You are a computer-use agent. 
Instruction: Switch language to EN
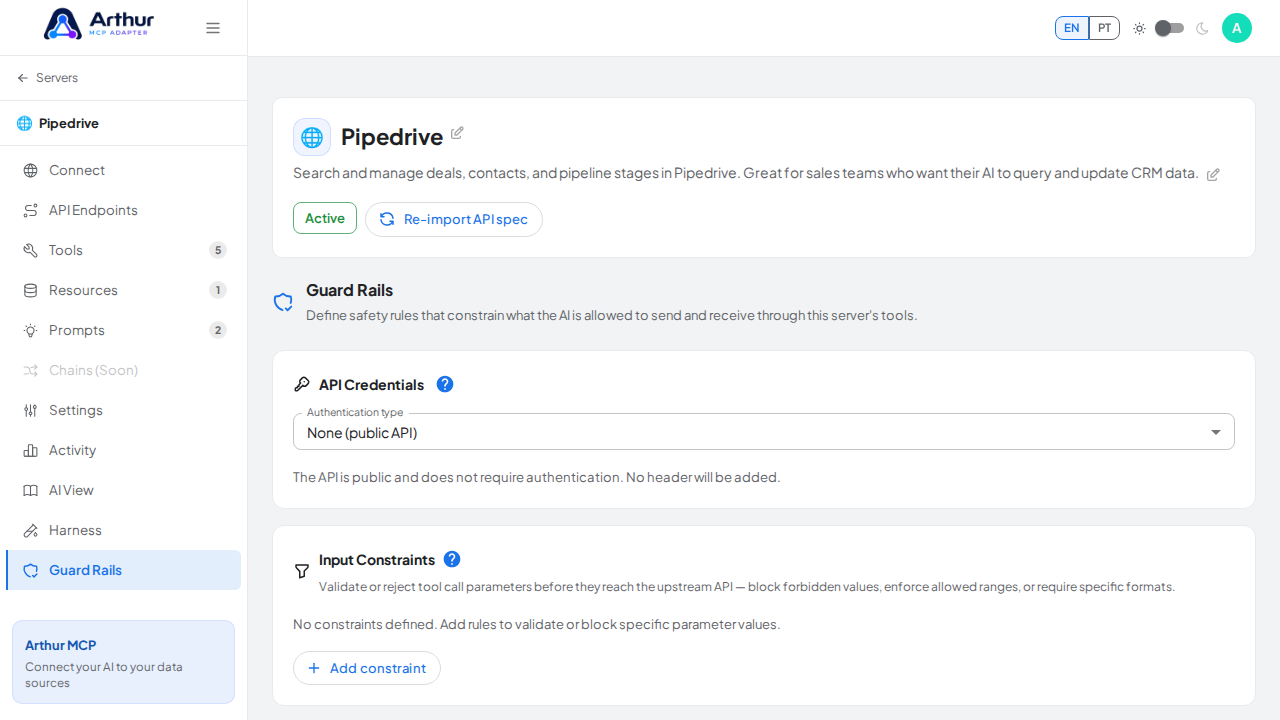(x=1072, y=28)
